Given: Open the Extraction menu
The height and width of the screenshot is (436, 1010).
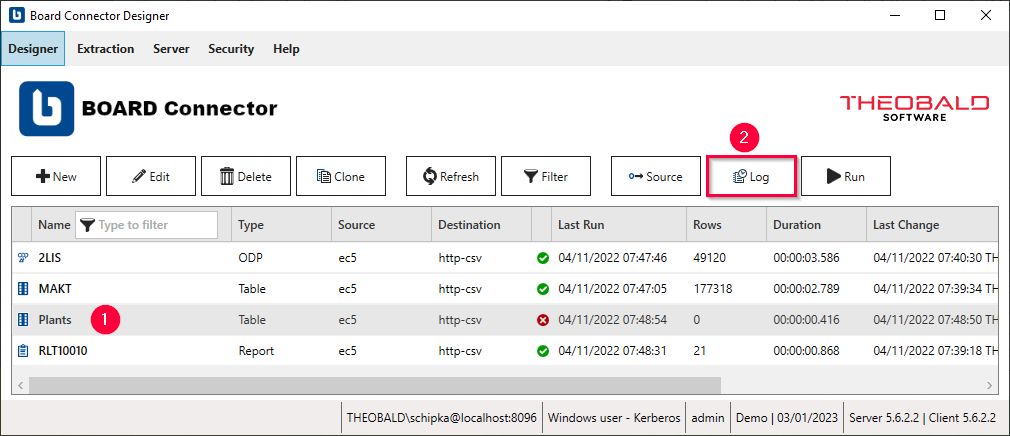Looking at the screenshot, I should [x=105, y=49].
